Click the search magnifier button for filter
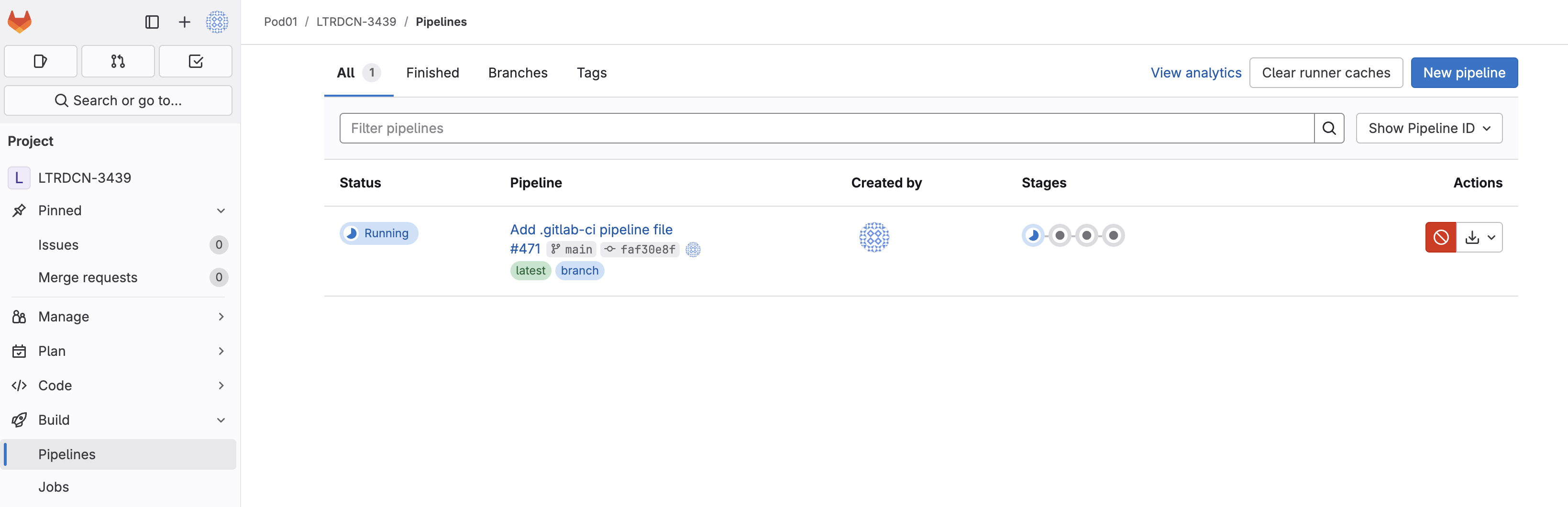This screenshot has height=507, width=1568. coord(1329,128)
